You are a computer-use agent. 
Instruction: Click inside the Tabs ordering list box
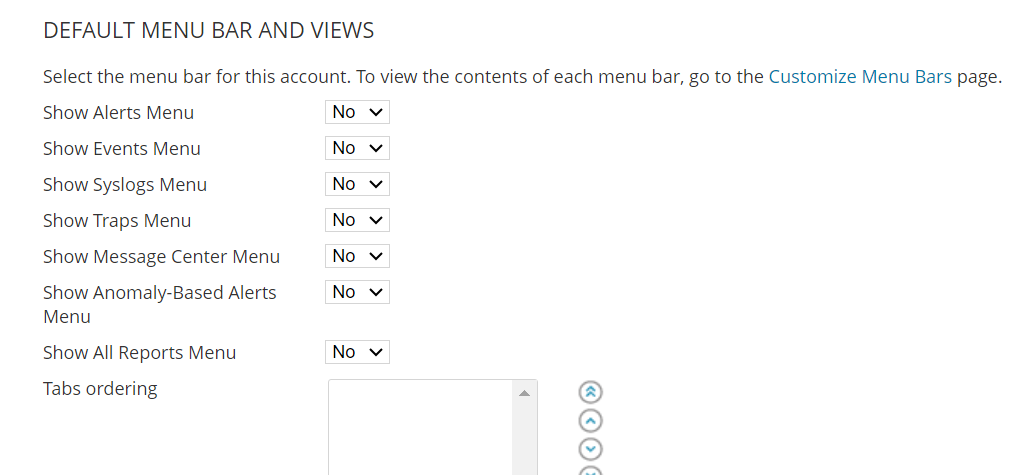421,428
